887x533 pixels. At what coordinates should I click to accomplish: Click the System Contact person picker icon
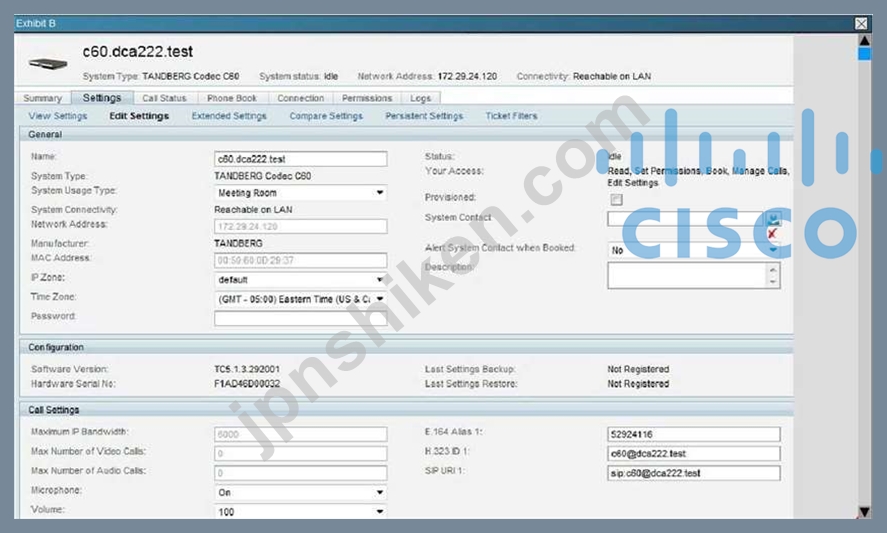(x=773, y=218)
